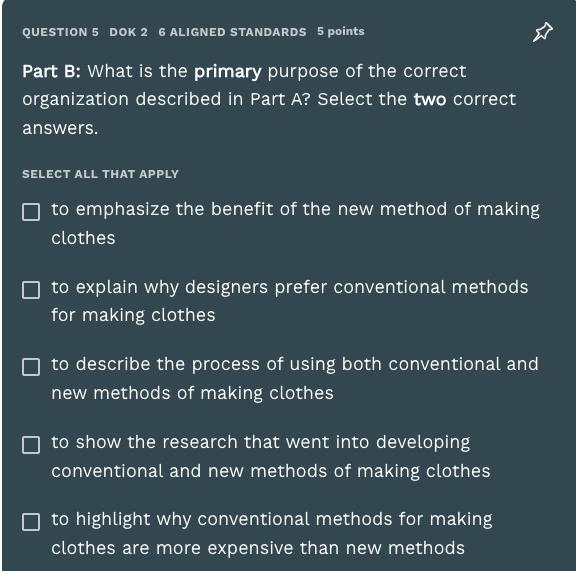The height and width of the screenshot is (571, 576).
Task: Enable the checkbox about showing the research
Action: coord(31,445)
